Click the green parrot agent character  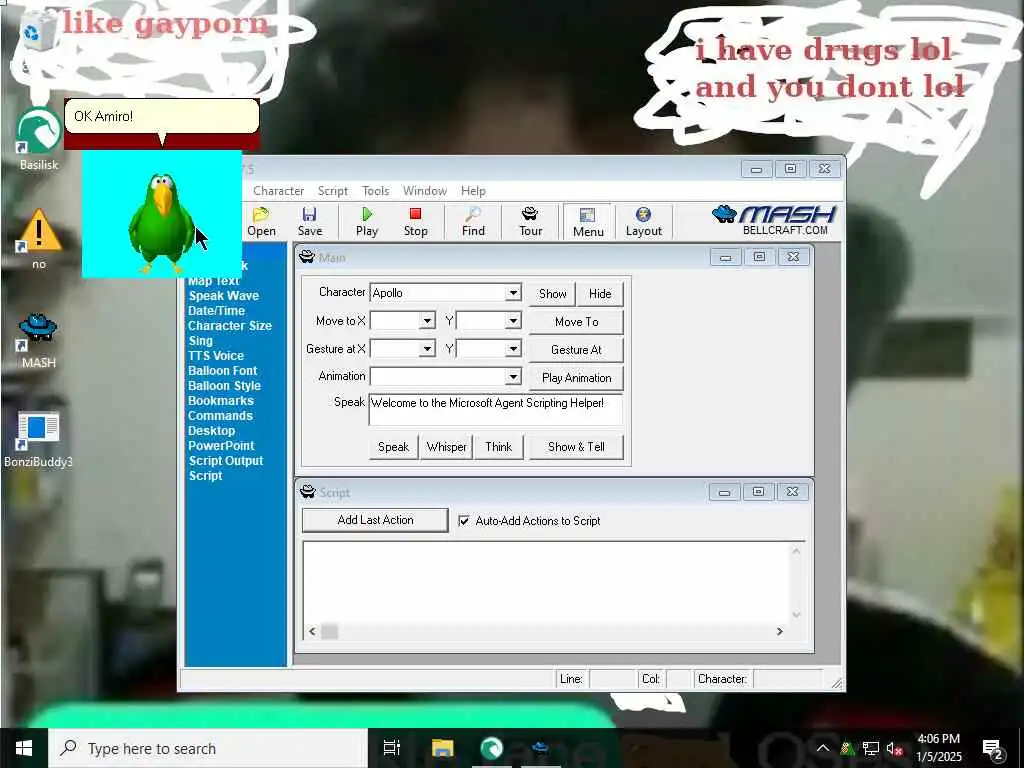point(161,221)
